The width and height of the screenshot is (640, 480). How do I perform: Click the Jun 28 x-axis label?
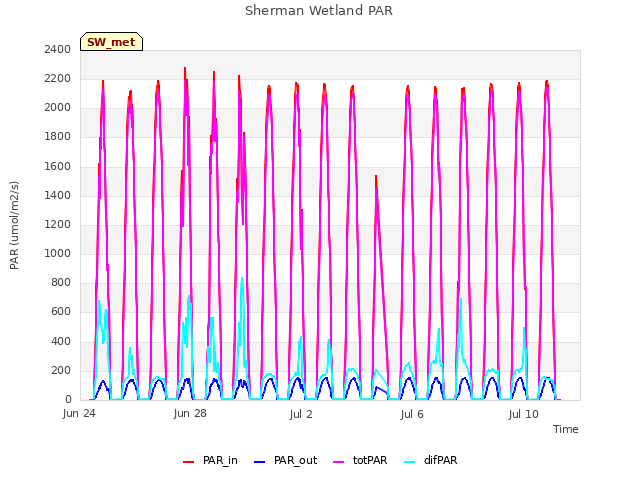pyautogui.click(x=190, y=414)
